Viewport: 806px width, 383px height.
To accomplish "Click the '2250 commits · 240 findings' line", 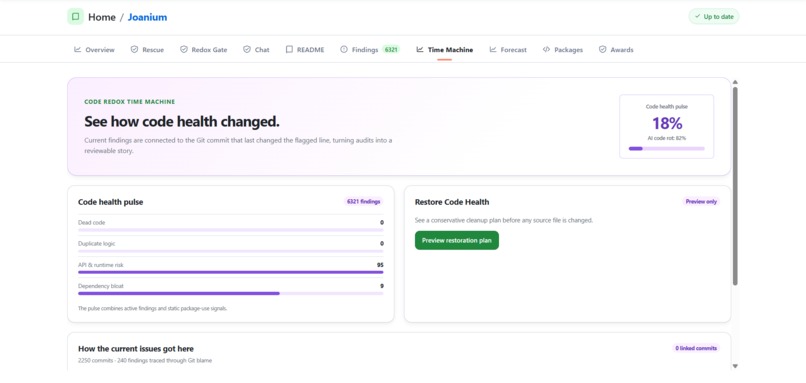I will 145,360.
